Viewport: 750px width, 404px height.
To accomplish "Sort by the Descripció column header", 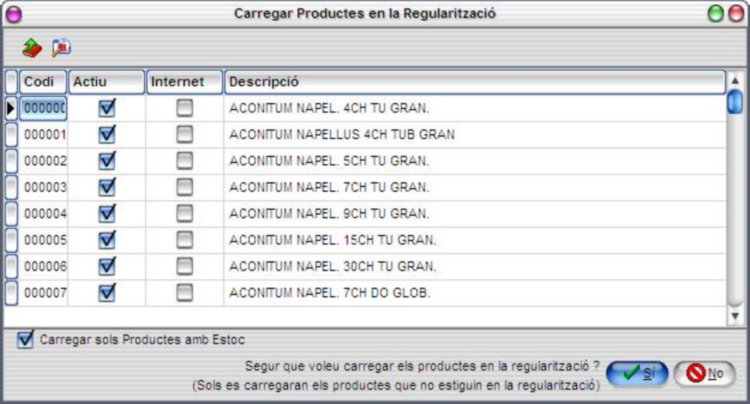I will pos(474,82).
